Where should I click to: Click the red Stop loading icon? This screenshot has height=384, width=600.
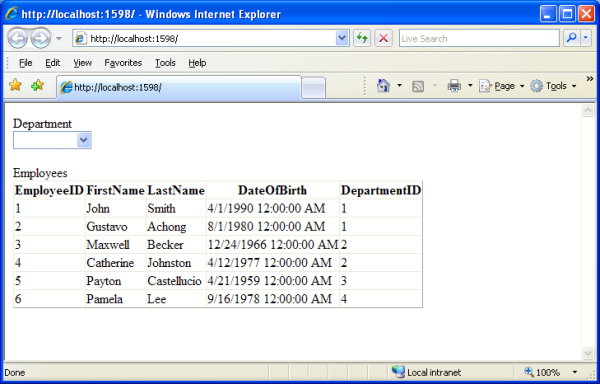click(x=383, y=38)
